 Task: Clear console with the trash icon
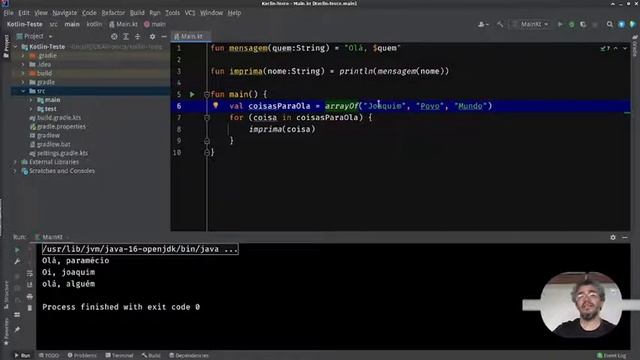coord(30,308)
